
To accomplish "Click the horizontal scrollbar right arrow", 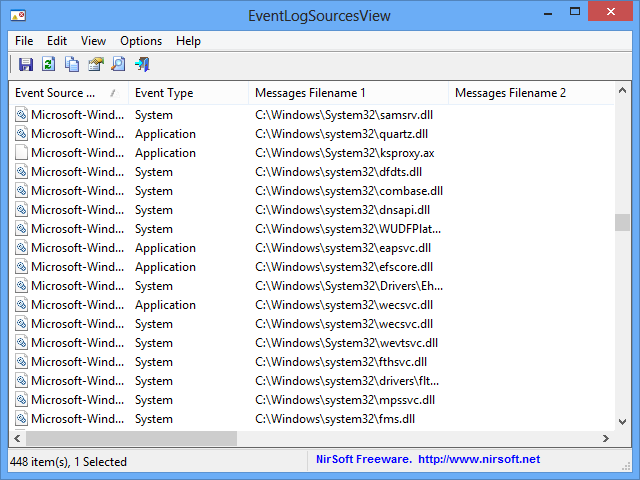I will pos(606,438).
